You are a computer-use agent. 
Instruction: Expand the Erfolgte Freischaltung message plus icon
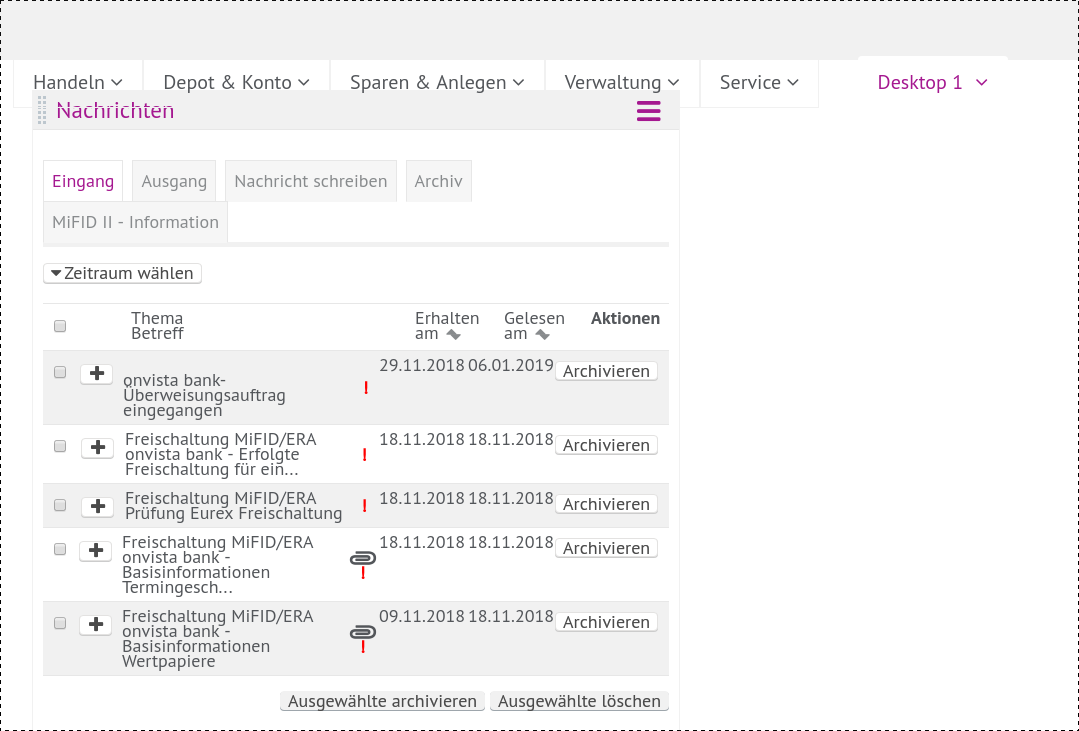point(97,447)
